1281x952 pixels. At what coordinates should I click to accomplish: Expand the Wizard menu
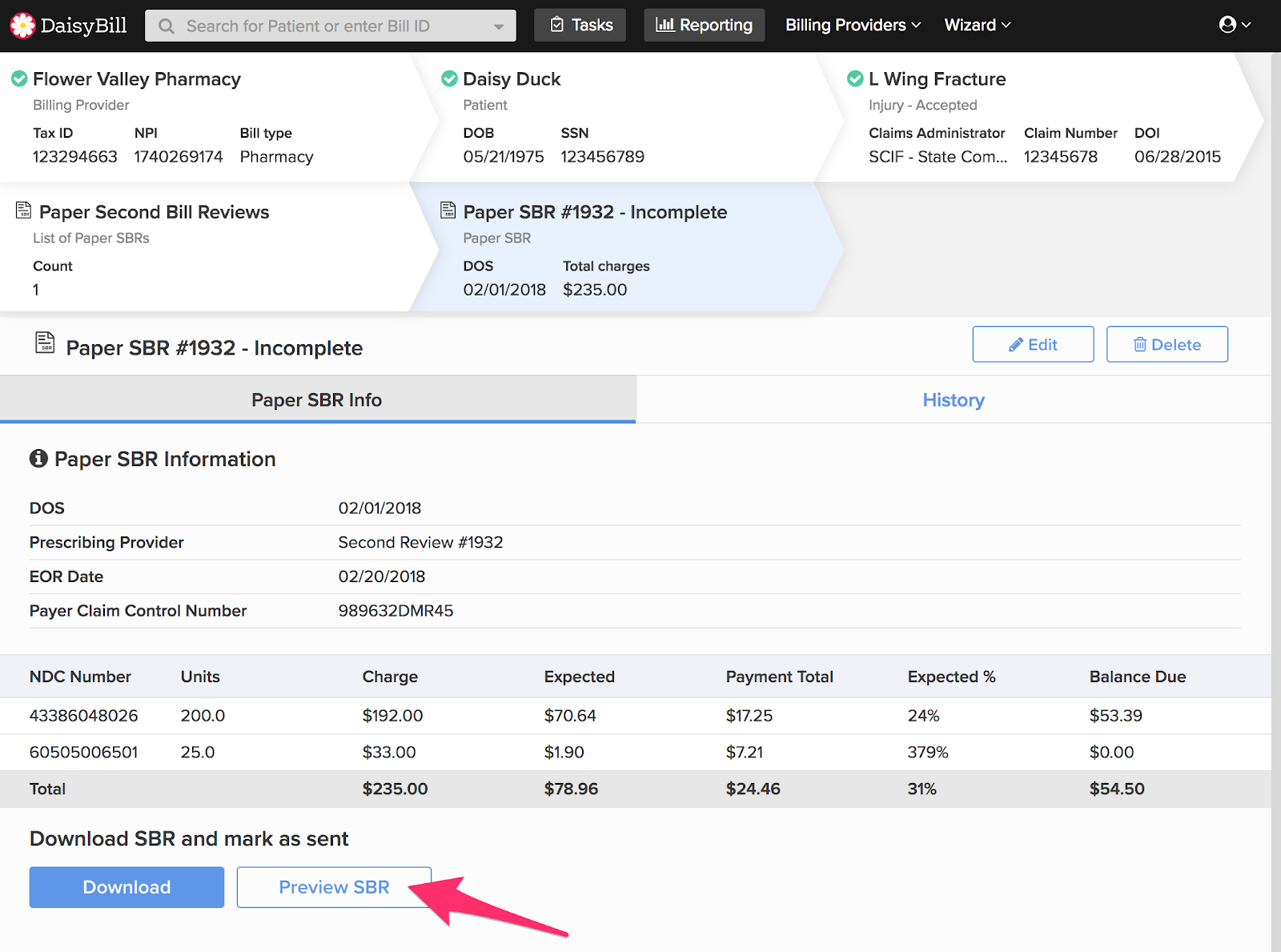pyautogui.click(x=978, y=25)
